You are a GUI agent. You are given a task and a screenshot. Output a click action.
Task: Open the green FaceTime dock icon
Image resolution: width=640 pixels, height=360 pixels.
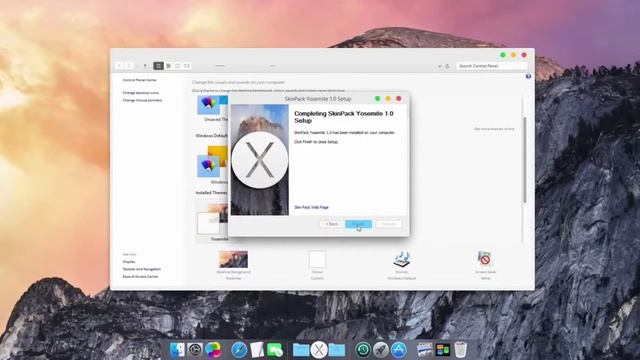275,350
